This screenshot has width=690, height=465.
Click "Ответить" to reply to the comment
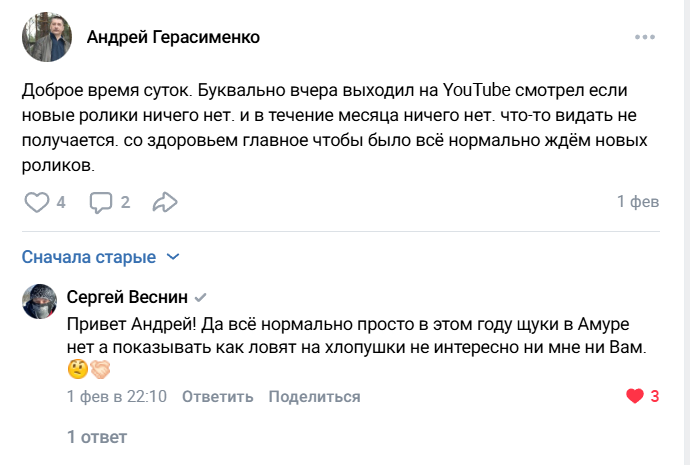(x=217, y=397)
